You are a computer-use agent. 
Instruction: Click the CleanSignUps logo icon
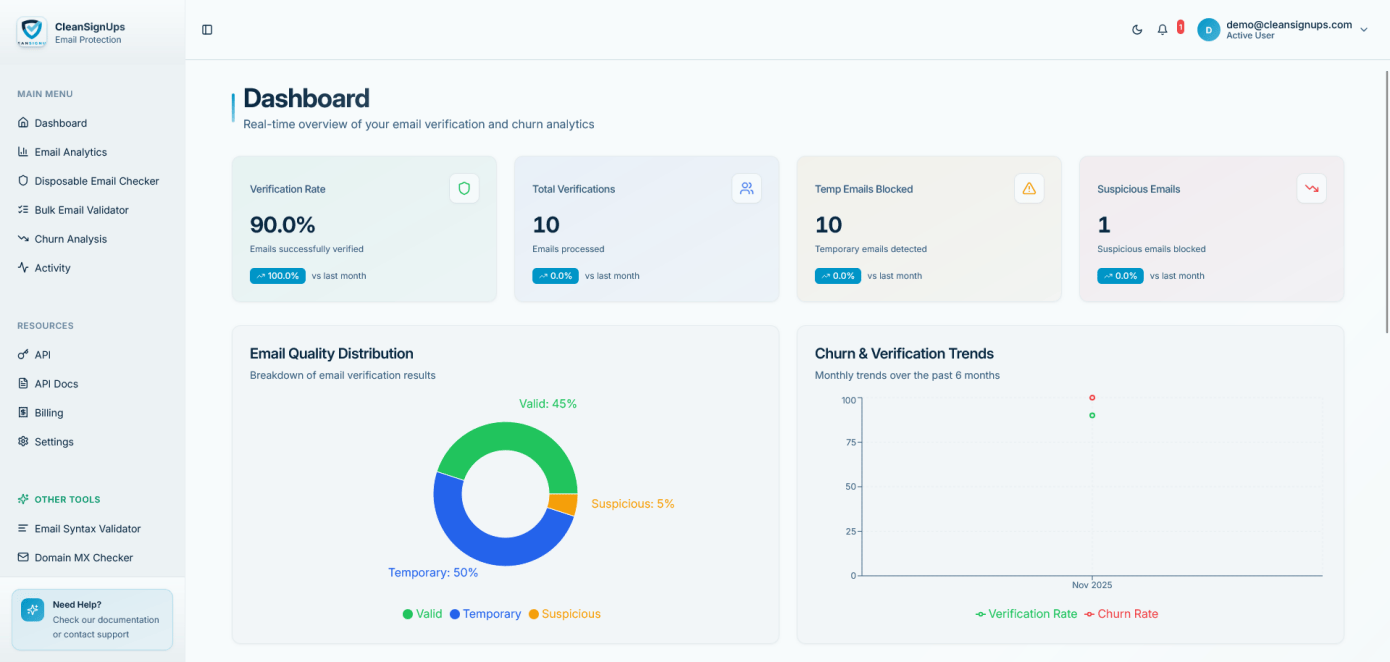(31, 32)
